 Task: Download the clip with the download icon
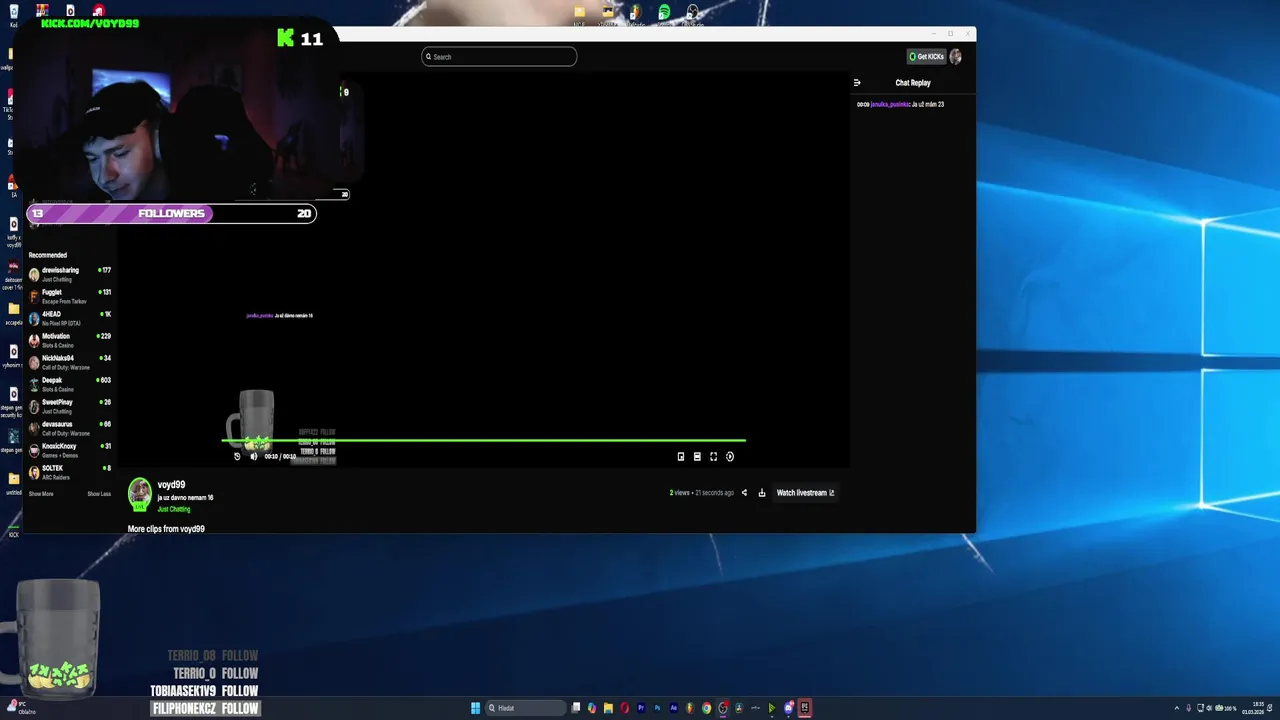click(762, 493)
